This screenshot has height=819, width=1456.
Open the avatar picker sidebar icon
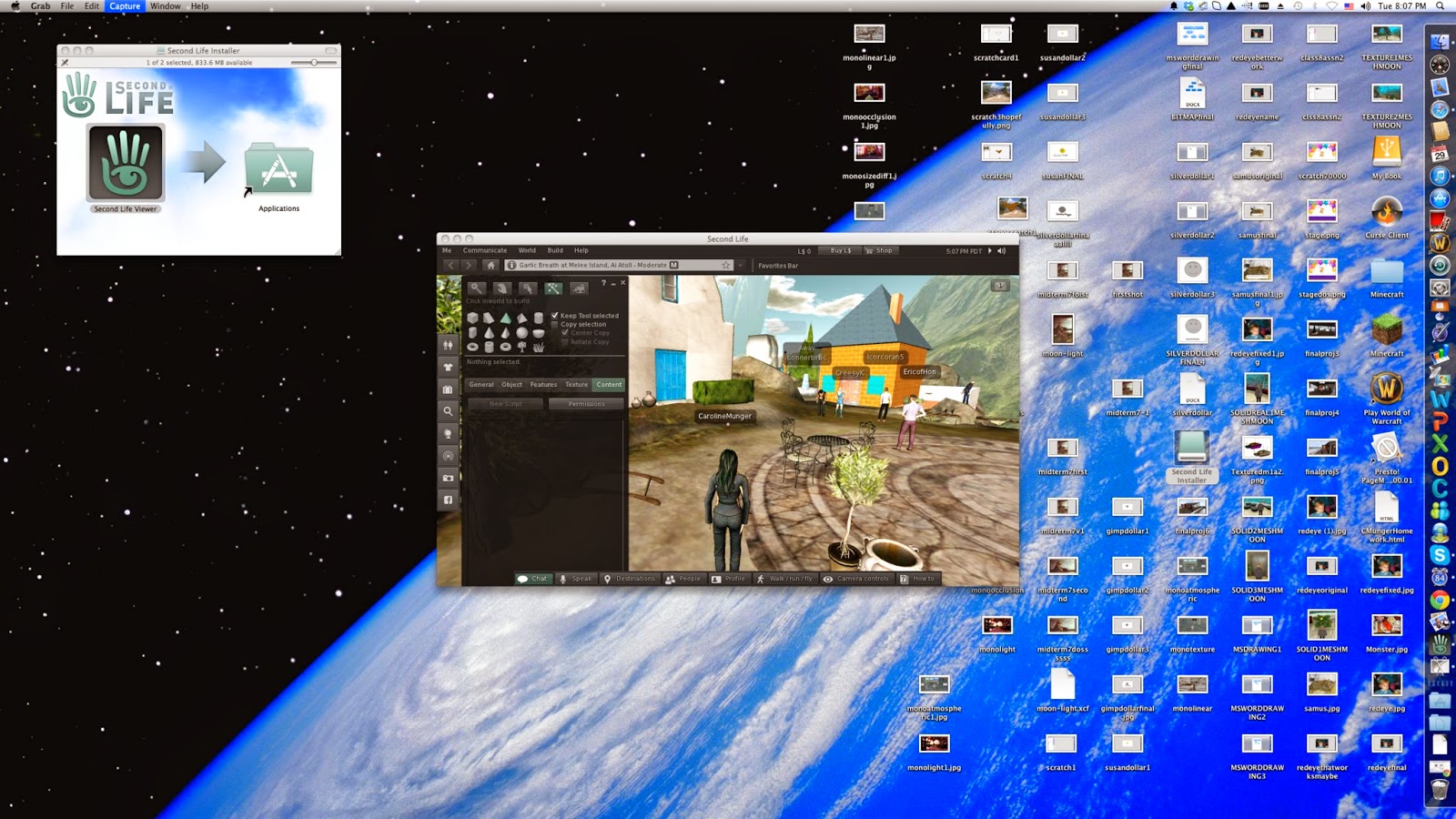point(448,346)
